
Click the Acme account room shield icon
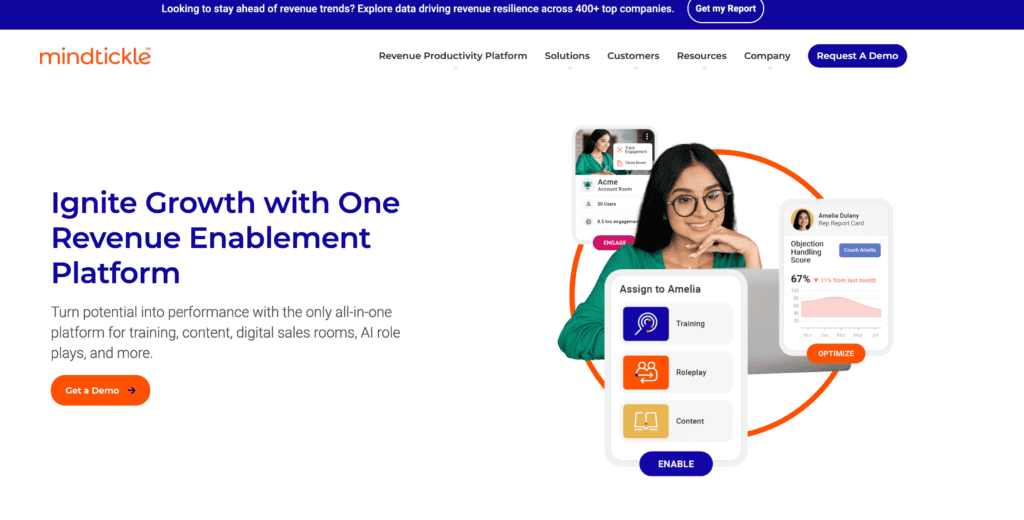tap(588, 186)
